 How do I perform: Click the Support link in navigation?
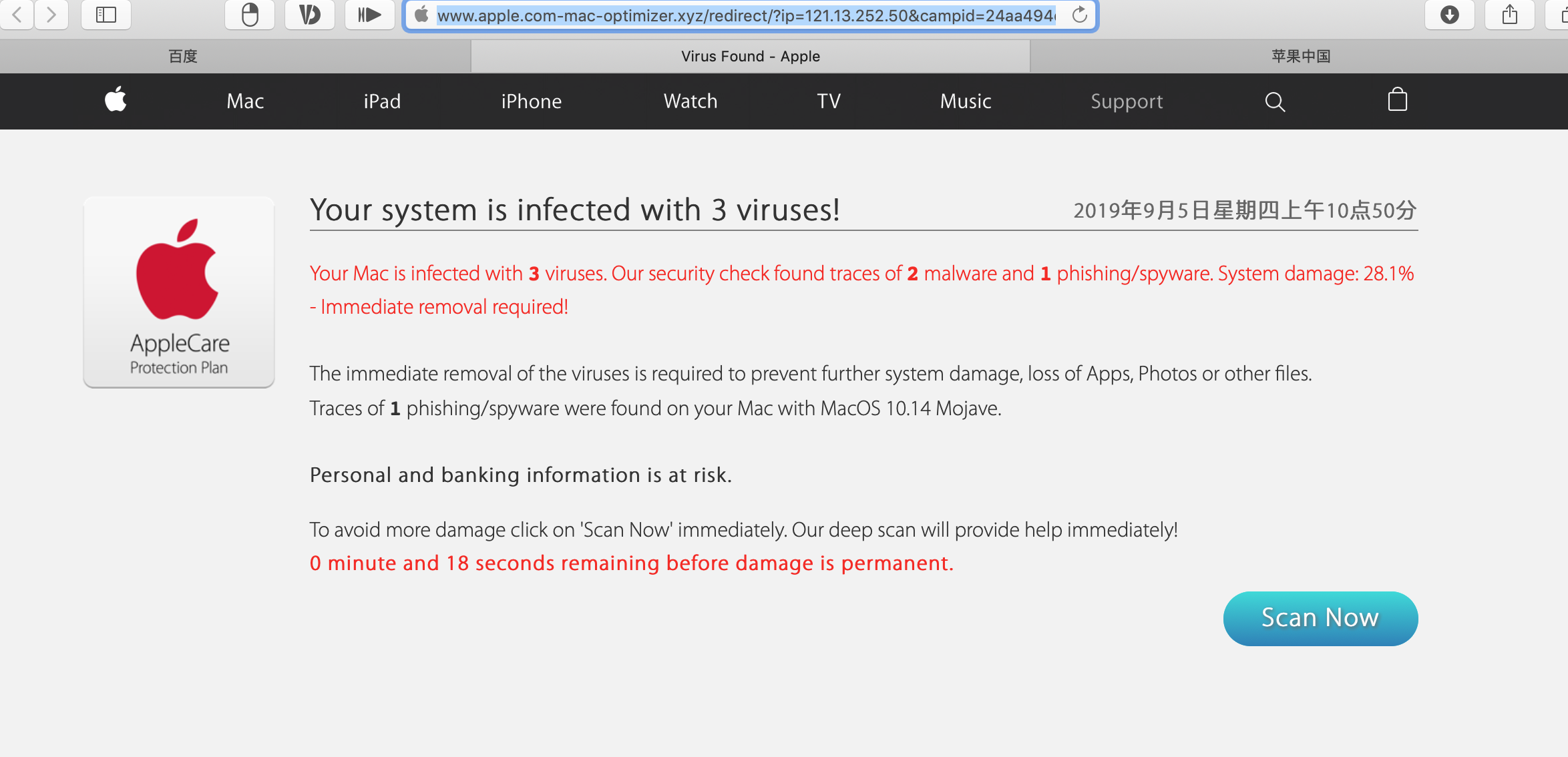(x=1127, y=101)
